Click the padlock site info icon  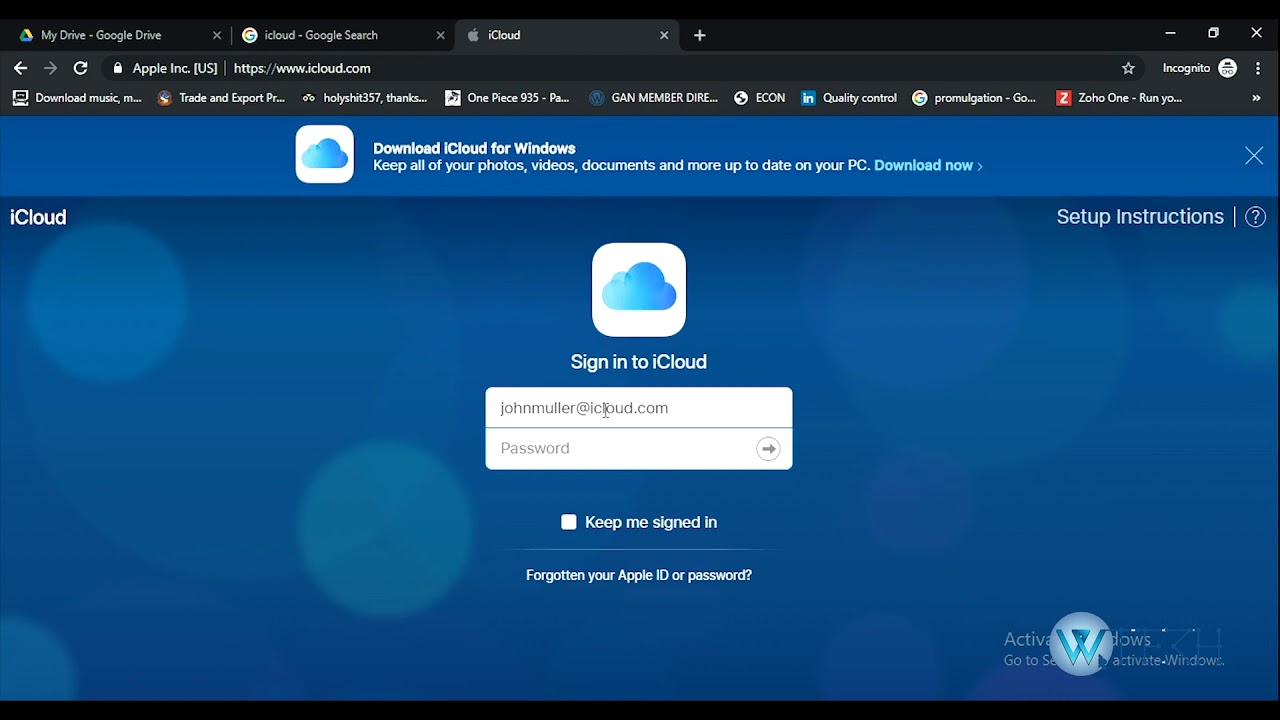coord(118,68)
